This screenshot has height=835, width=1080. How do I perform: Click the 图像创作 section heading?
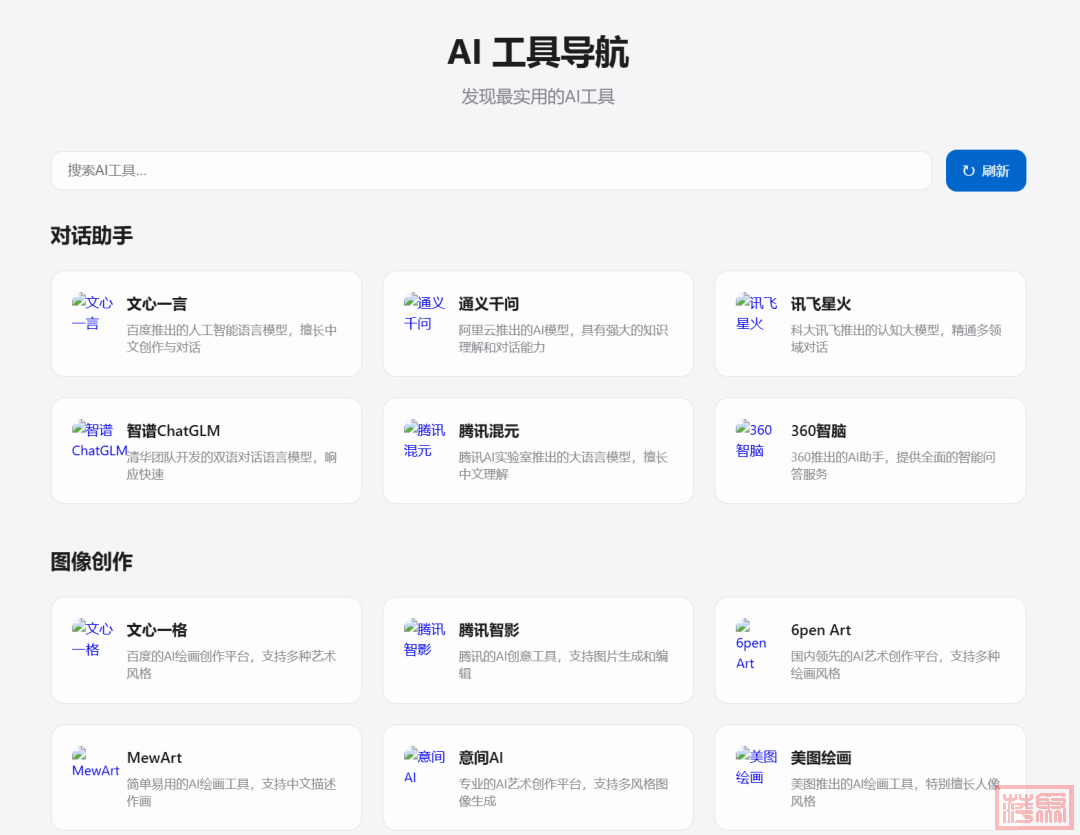[x=92, y=561]
